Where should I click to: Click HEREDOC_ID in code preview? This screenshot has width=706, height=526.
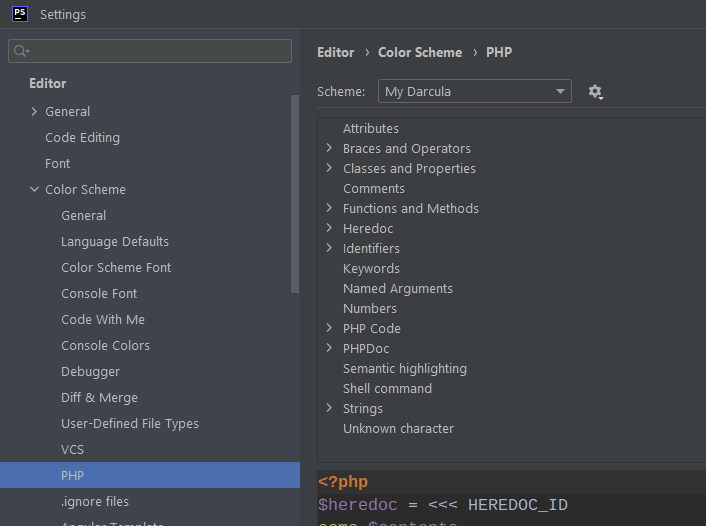(x=518, y=505)
